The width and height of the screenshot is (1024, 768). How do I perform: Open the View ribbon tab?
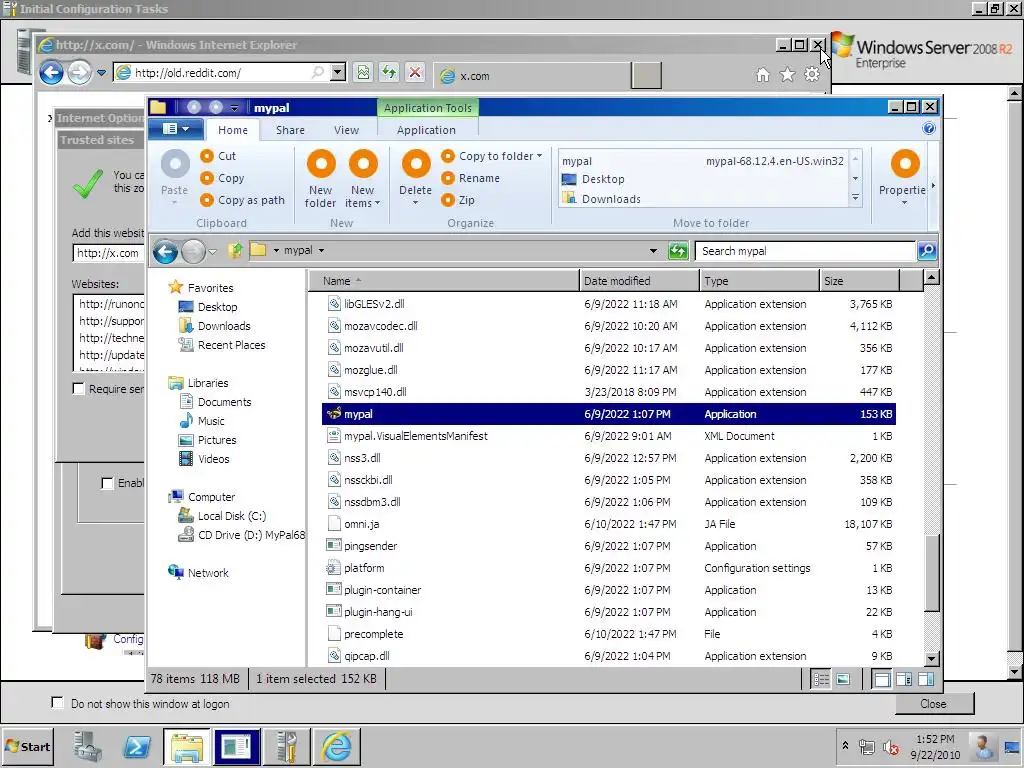(x=346, y=130)
